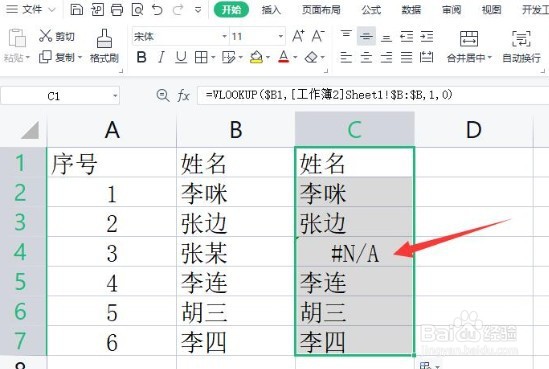Screen dimensions: 549x369
Task: Click 复制 to copy selection
Action: [57, 57]
